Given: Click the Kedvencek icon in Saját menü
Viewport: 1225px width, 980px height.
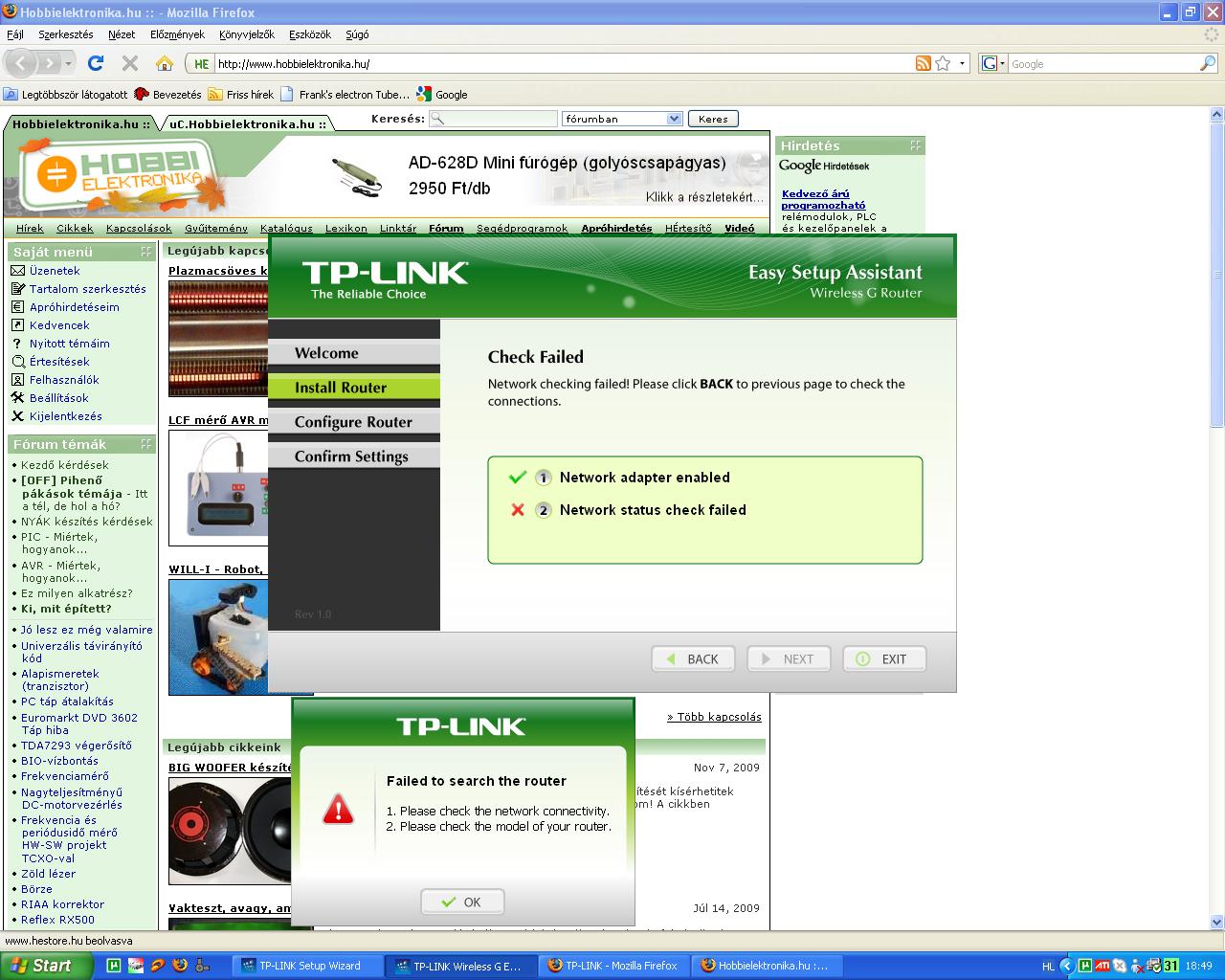Looking at the screenshot, I should pos(17,325).
